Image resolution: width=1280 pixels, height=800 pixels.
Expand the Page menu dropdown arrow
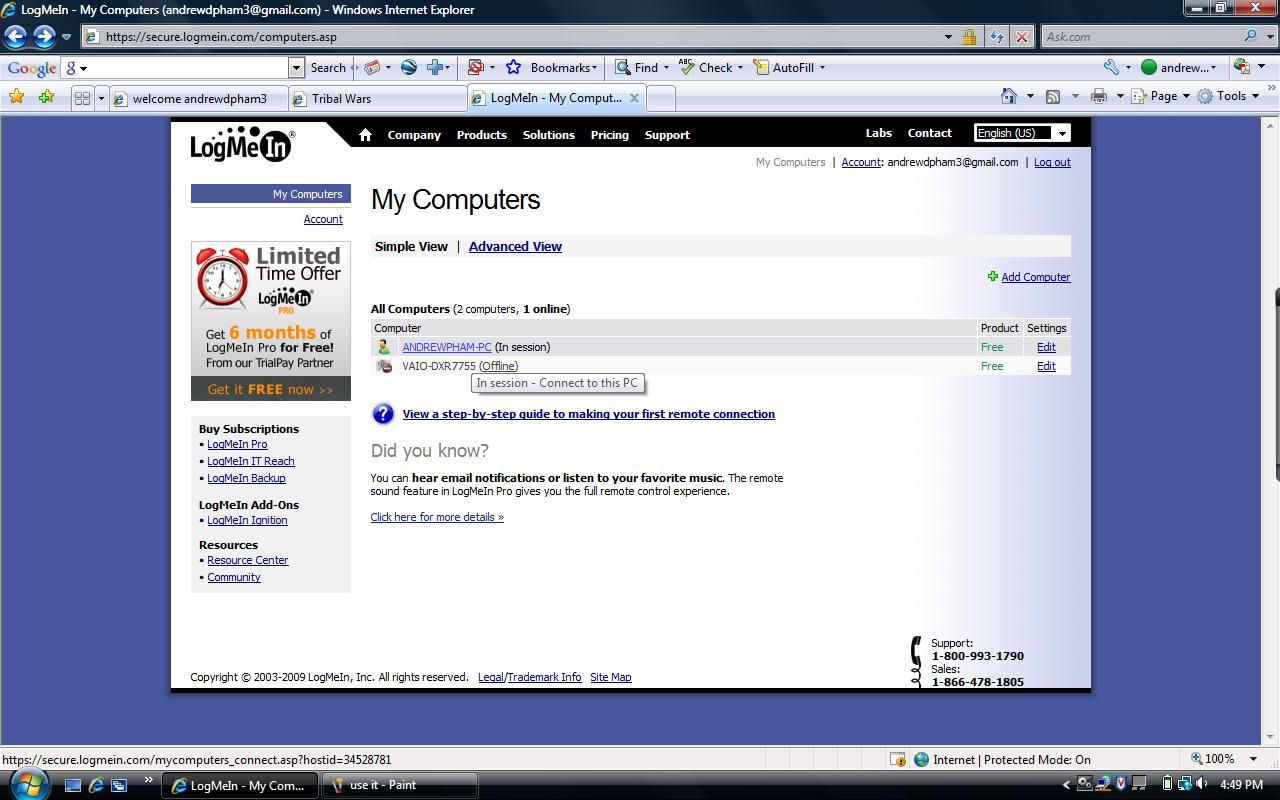tap(1186, 96)
